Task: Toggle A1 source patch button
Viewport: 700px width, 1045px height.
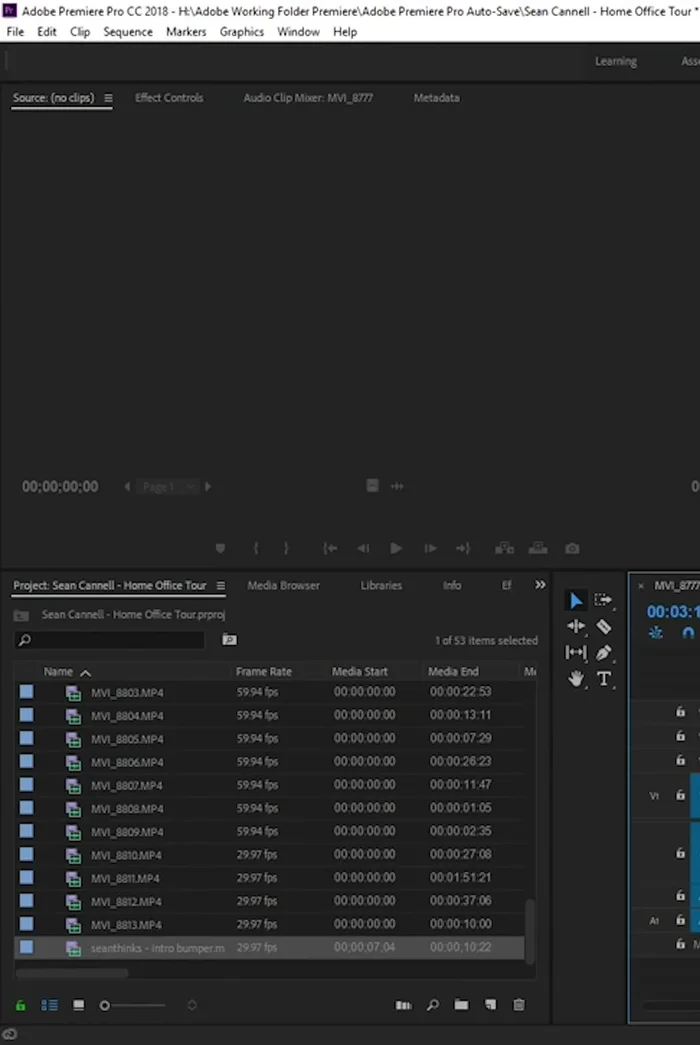Action: [x=654, y=921]
